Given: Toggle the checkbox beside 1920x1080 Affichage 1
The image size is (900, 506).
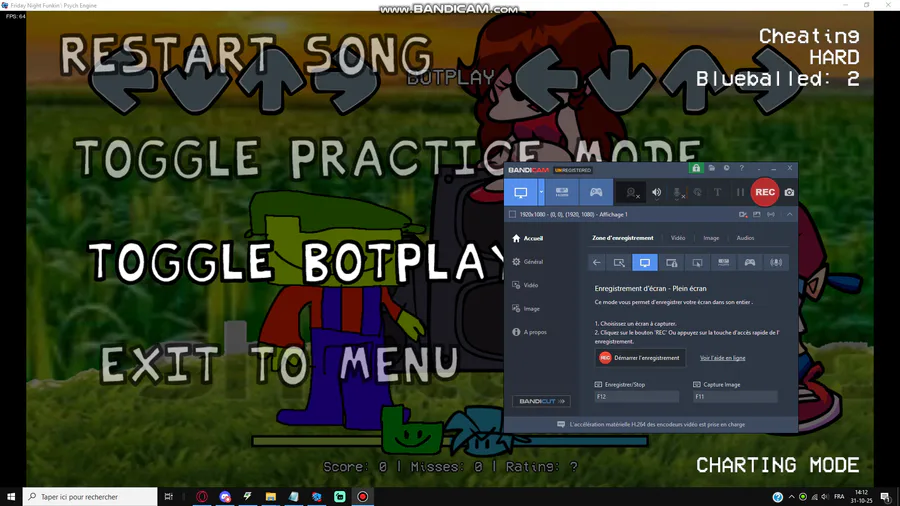Looking at the screenshot, I should (513, 215).
